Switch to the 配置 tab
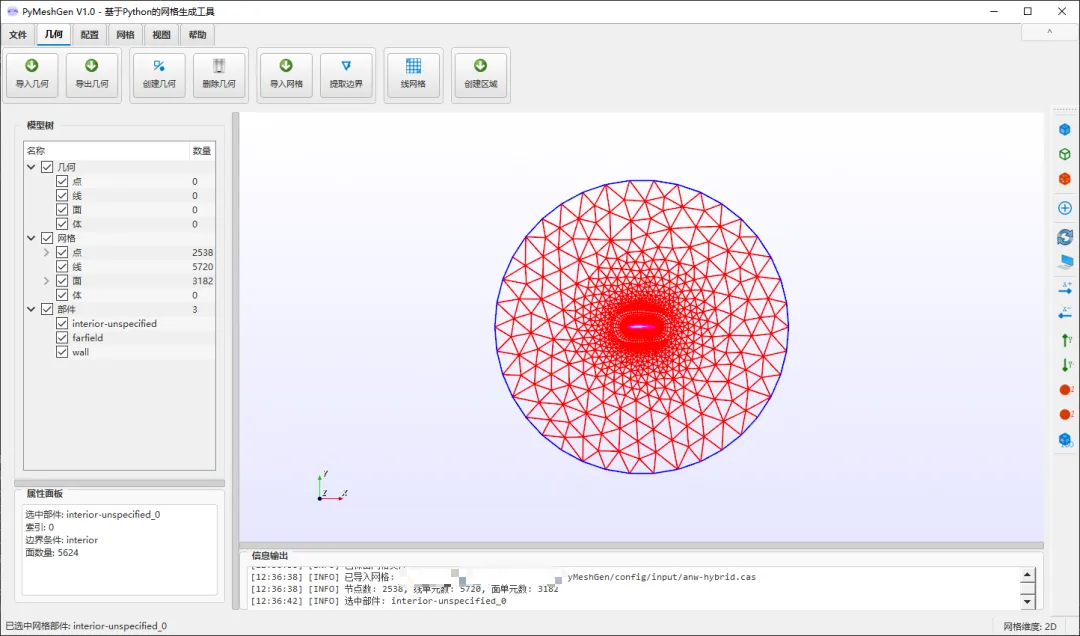The width and height of the screenshot is (1080, 636). click(x=90, y=34)
